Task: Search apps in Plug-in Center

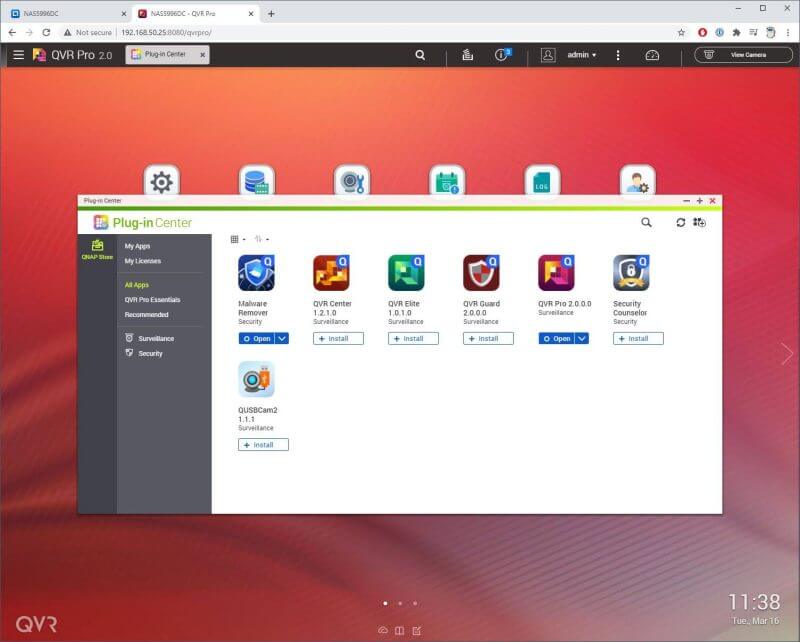Action: click(x=646, y=222)
